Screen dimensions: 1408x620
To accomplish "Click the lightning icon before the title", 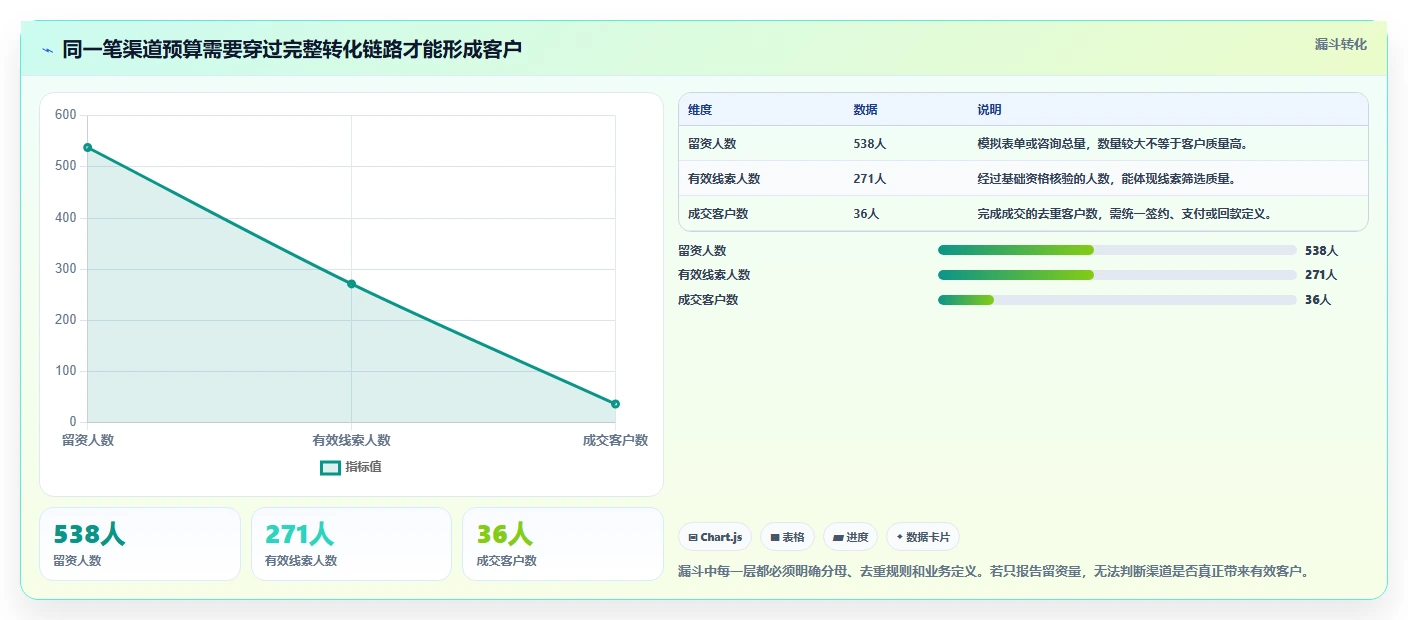I will [47, 50].
